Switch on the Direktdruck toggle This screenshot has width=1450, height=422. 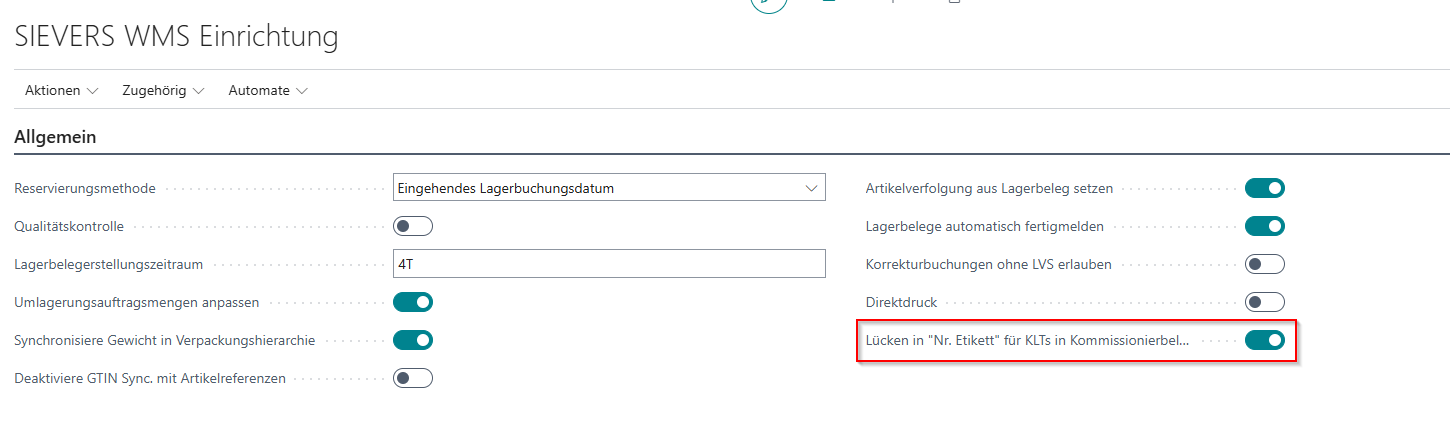pyautogui.click(x=1264, y=302)
